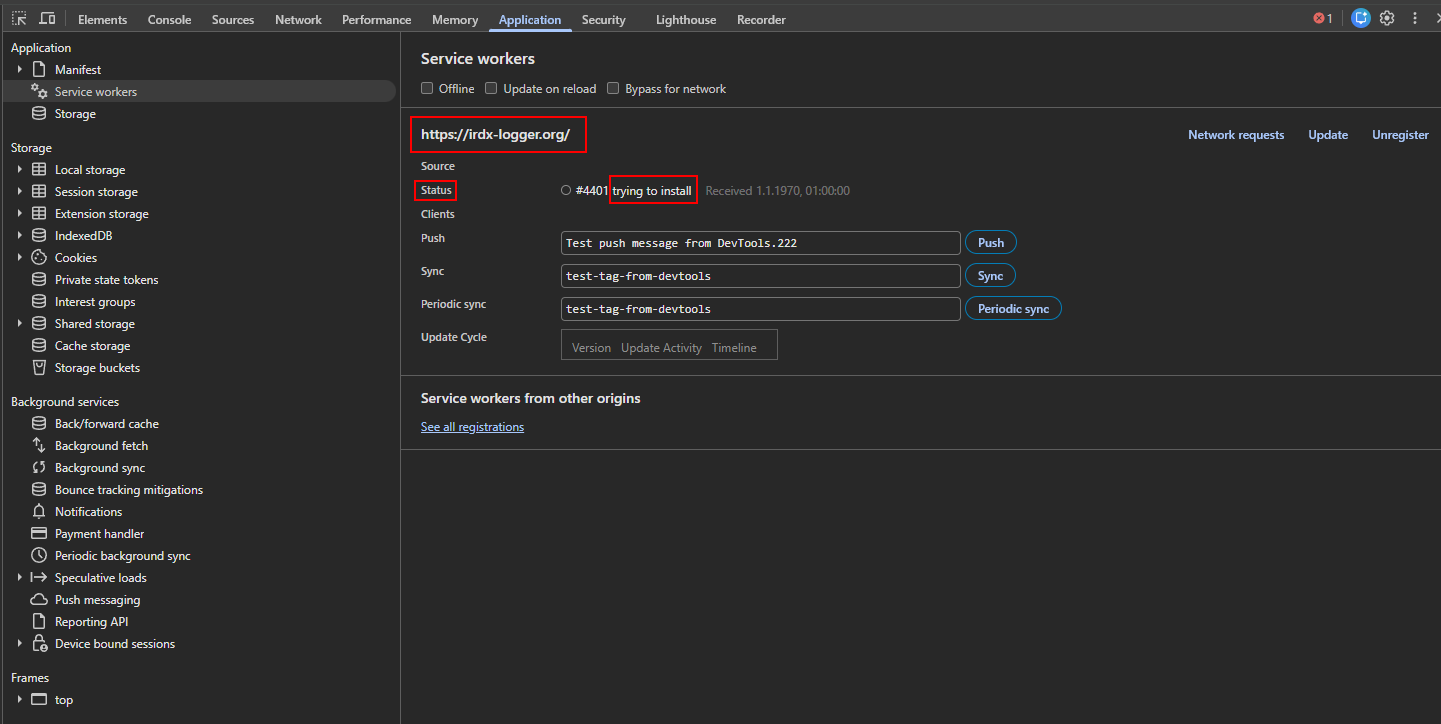Select the Cache storage database icon
Image resolution: width=1441 pixels, height=724 pixels.
coord(39,346)
